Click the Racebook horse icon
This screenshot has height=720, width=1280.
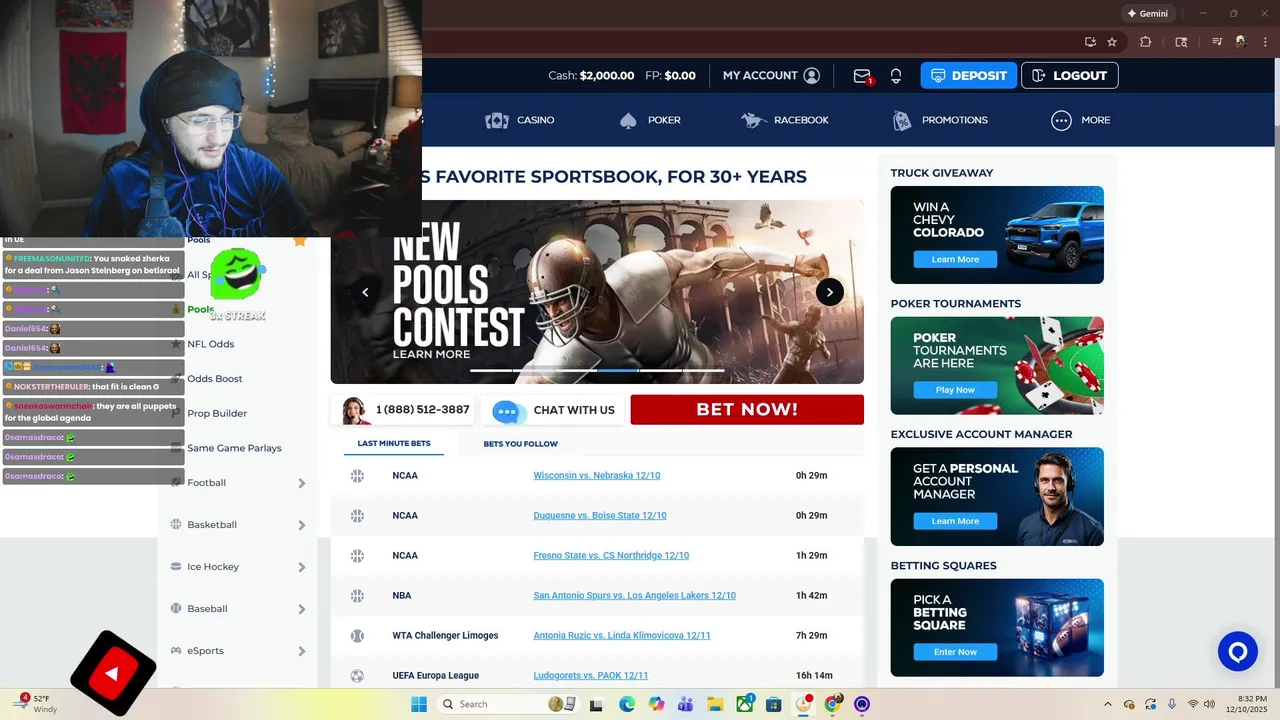(754, 120)
